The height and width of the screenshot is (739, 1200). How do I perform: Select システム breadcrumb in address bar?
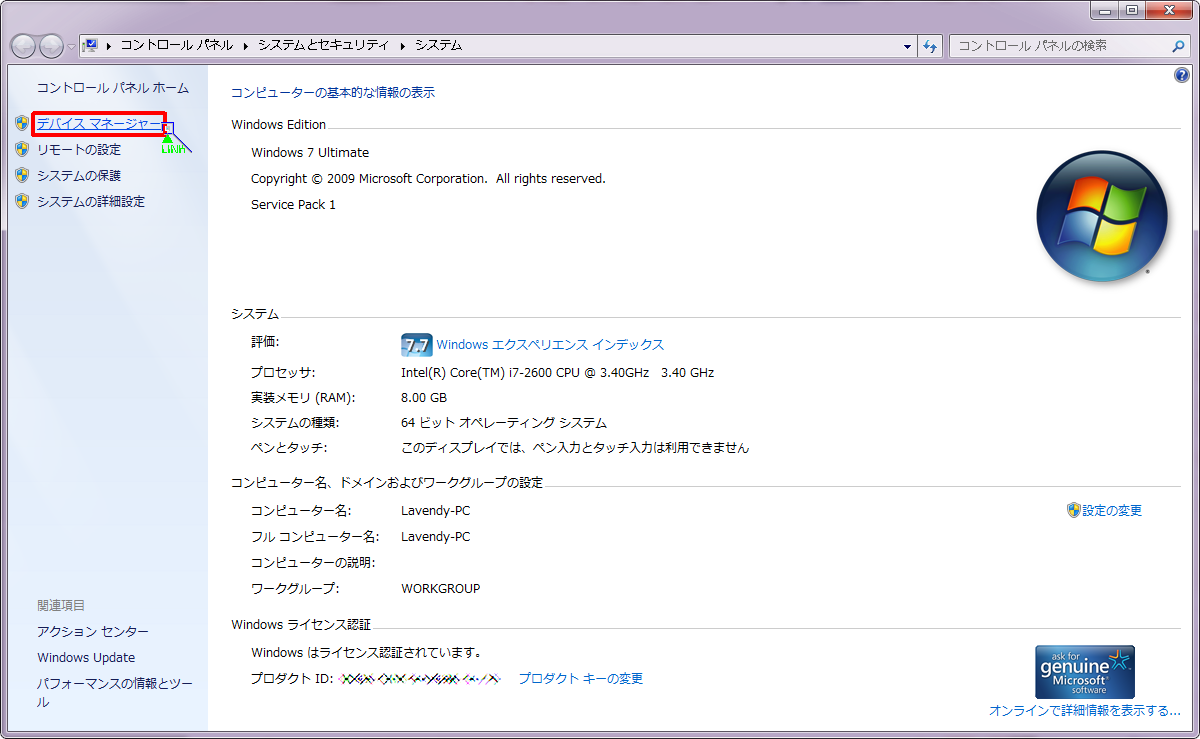click(438, 45)
